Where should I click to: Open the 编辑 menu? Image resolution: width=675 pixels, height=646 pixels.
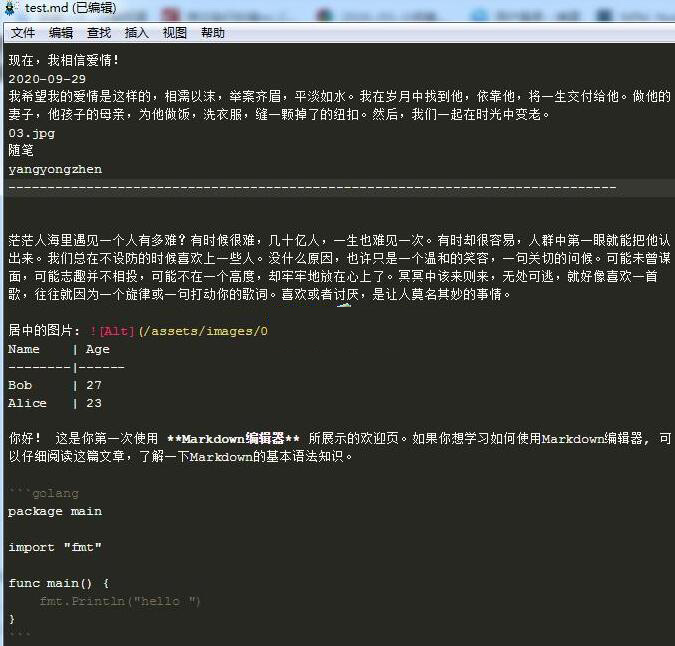[61, 33]
